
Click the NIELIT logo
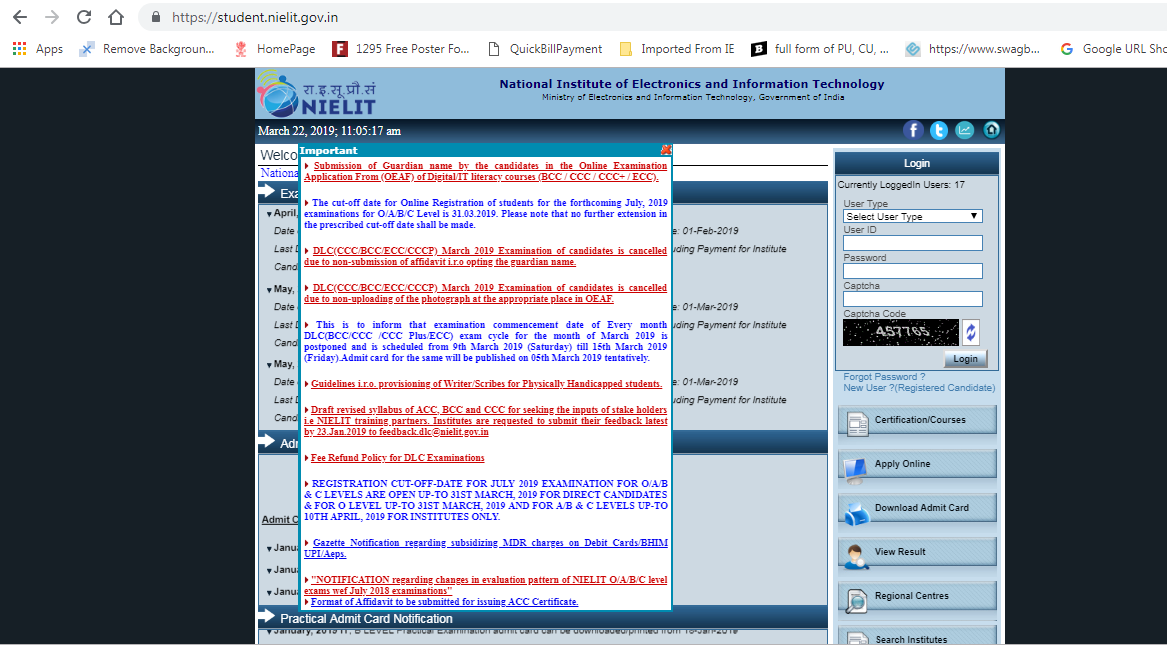317,94
